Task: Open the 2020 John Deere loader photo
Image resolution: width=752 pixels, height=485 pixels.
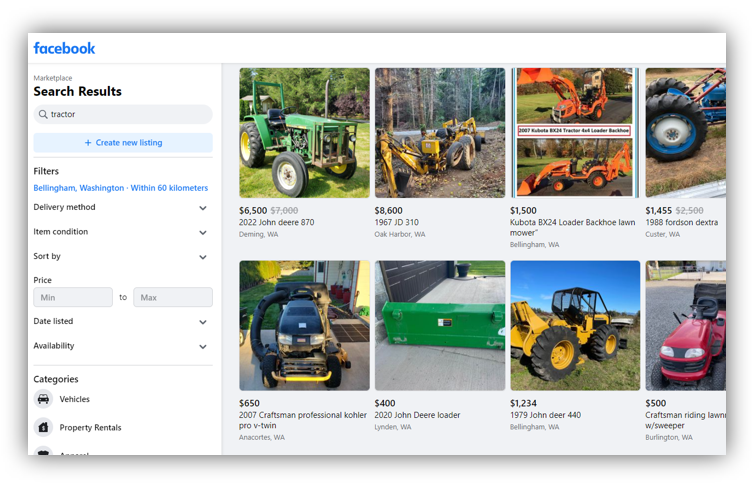Action: click(440, 326)
